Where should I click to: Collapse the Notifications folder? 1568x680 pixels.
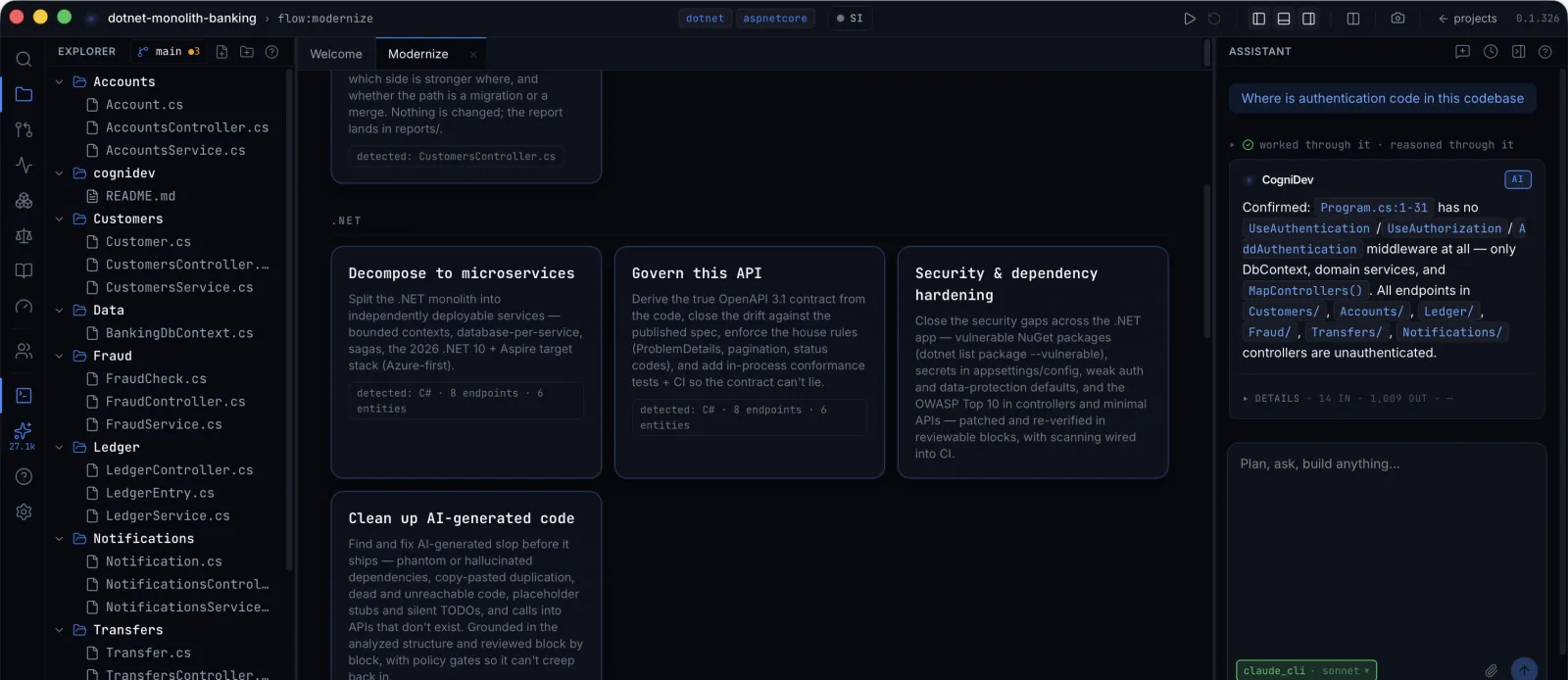coord(59,538)
